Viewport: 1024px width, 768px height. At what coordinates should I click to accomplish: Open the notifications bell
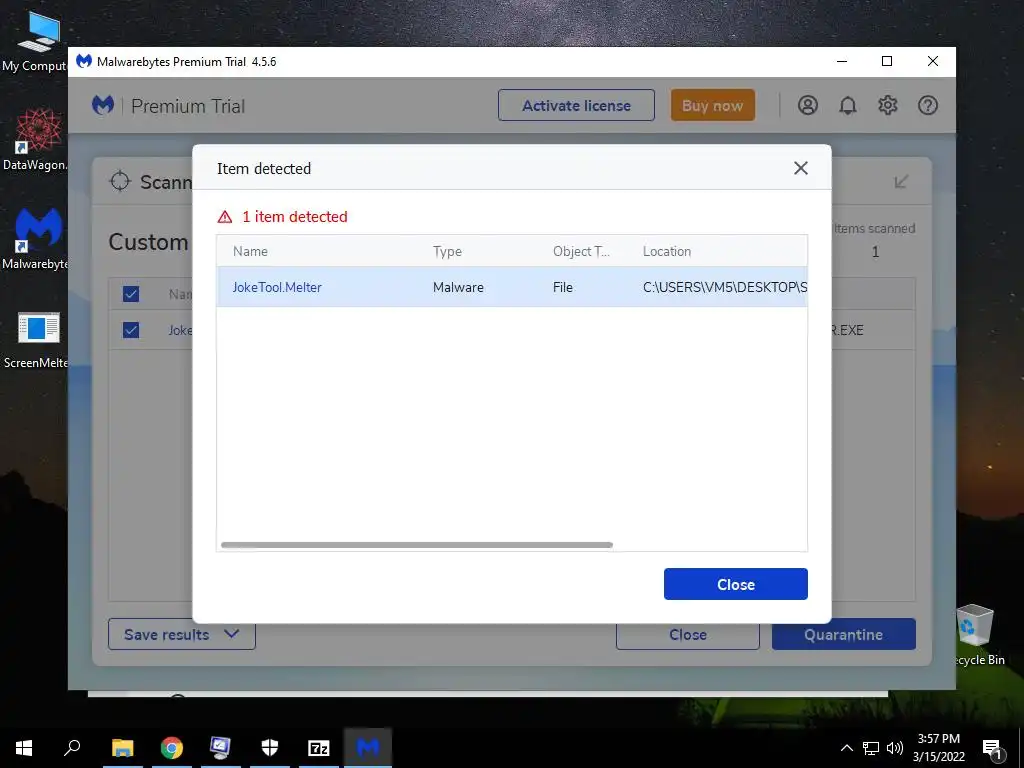coord(848,105)
